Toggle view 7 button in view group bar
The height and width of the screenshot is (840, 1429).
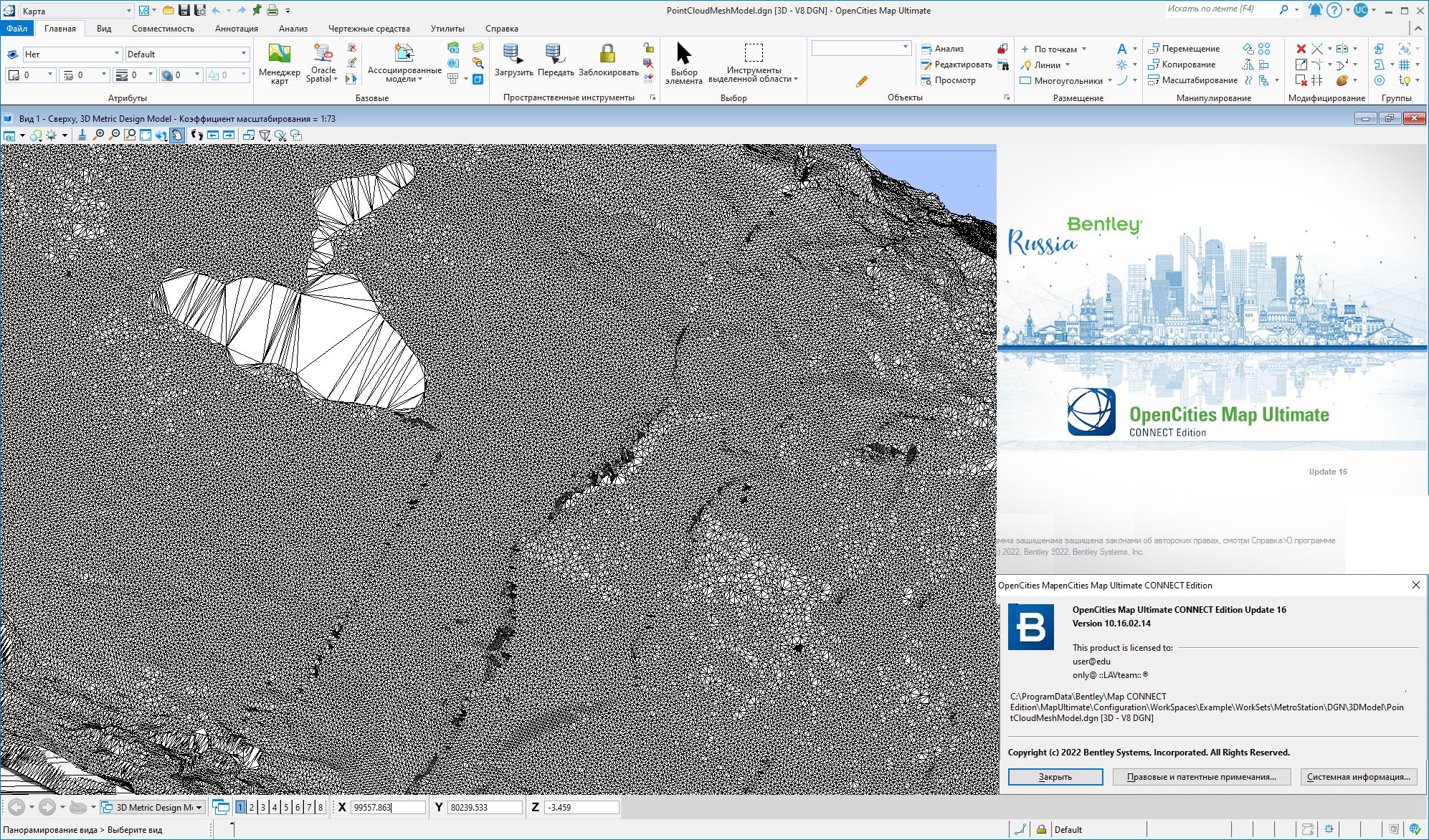(309, 807)
